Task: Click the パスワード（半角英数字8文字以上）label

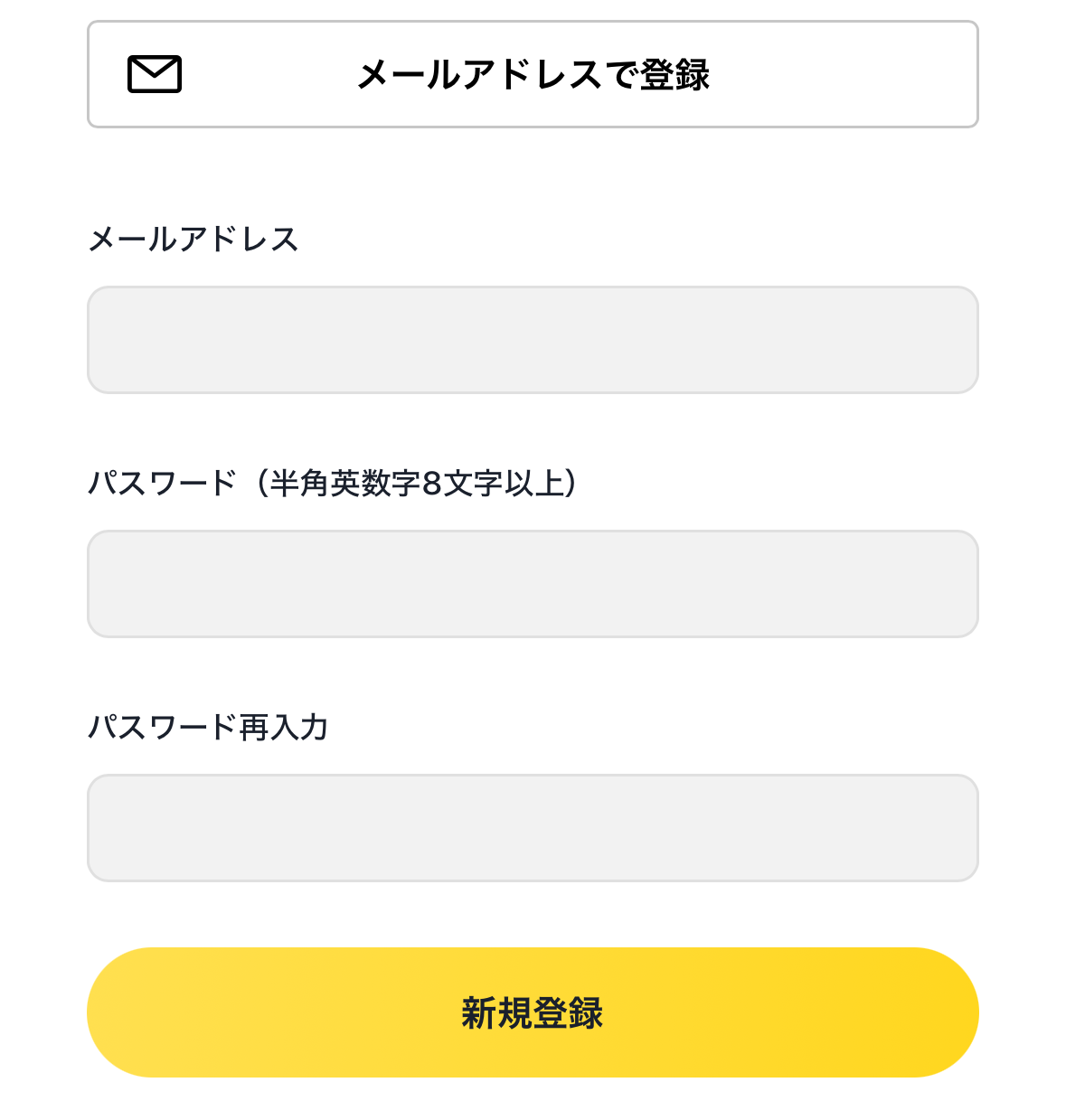Action: [x=332, y=483]
